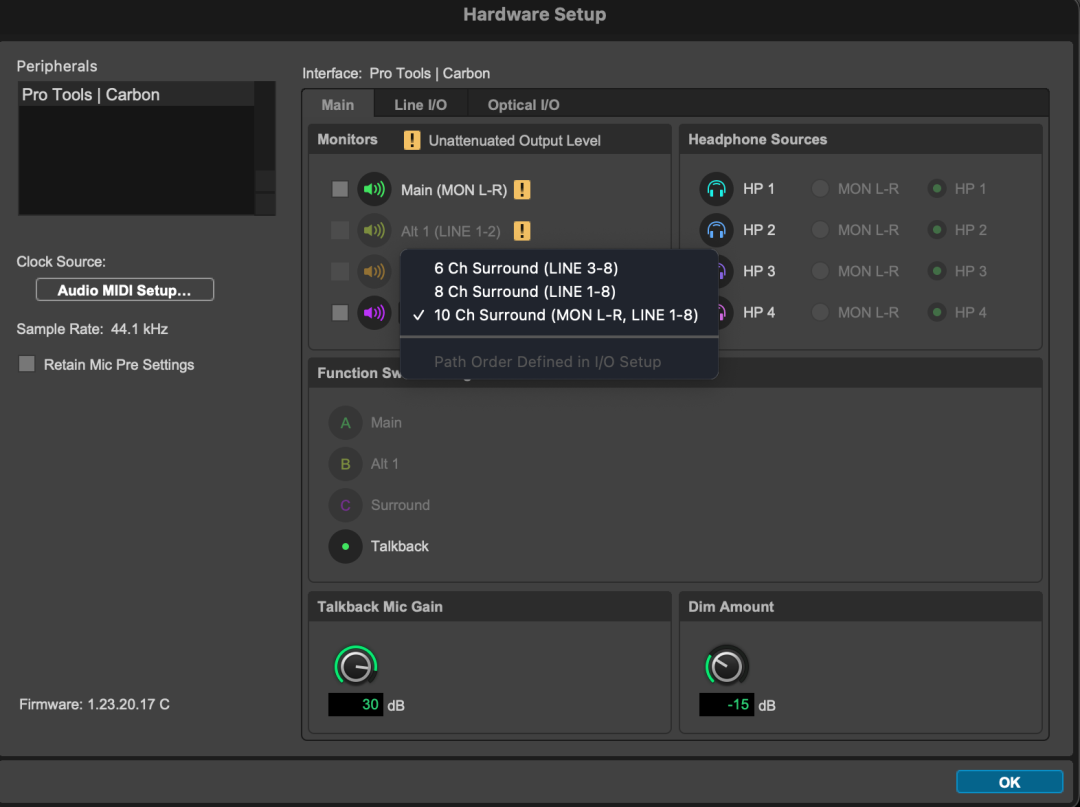This screenshot has height=807, width=1080.
Task: Click function switch C for Surround
Action: (345, 505)
